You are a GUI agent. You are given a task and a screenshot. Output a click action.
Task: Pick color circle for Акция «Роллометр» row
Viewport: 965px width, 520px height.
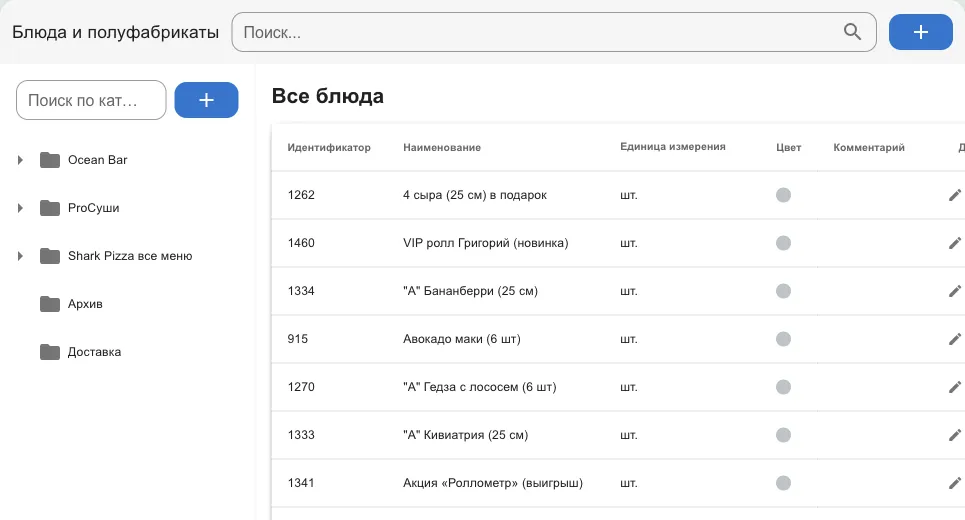tap(783, 483)
